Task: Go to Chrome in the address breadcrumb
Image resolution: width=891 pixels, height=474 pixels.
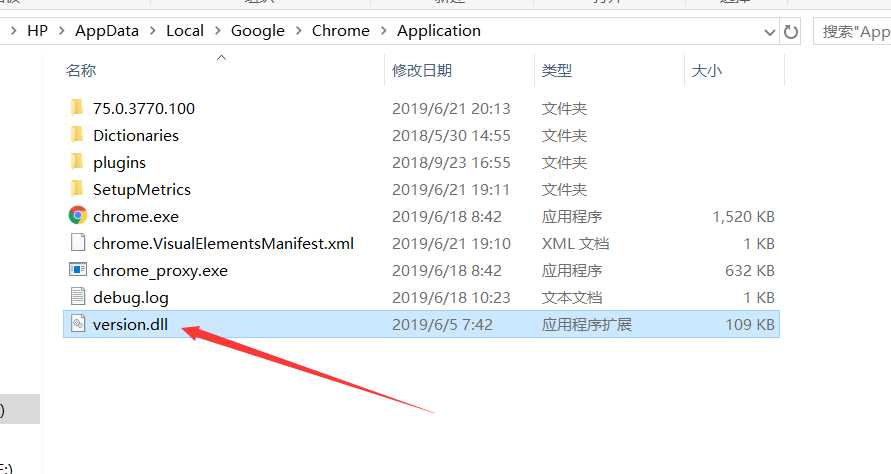Action: pos(340,31)
